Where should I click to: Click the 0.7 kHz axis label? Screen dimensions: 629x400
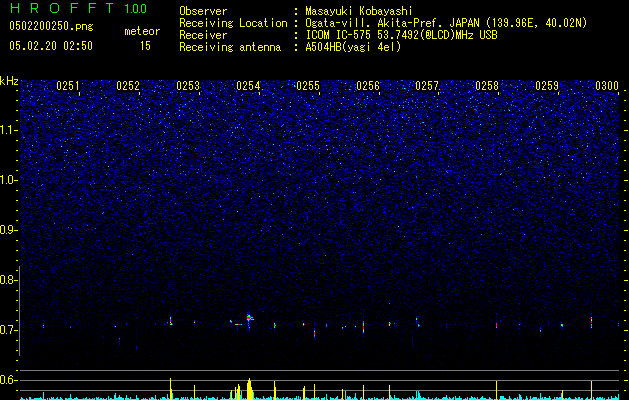7,330
